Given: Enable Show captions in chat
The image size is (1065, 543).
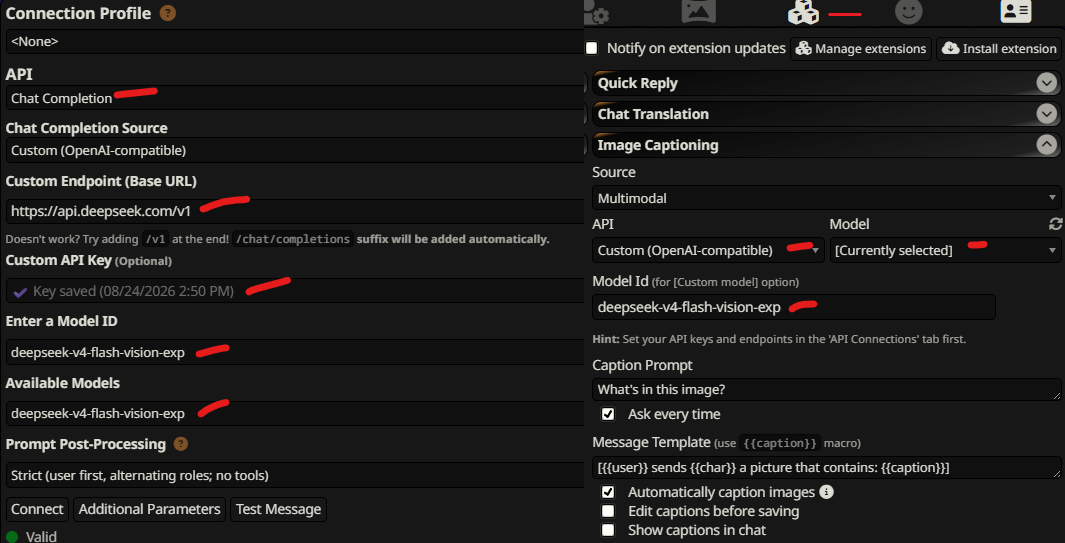Looking at the screenshot, I should [608, 530].
